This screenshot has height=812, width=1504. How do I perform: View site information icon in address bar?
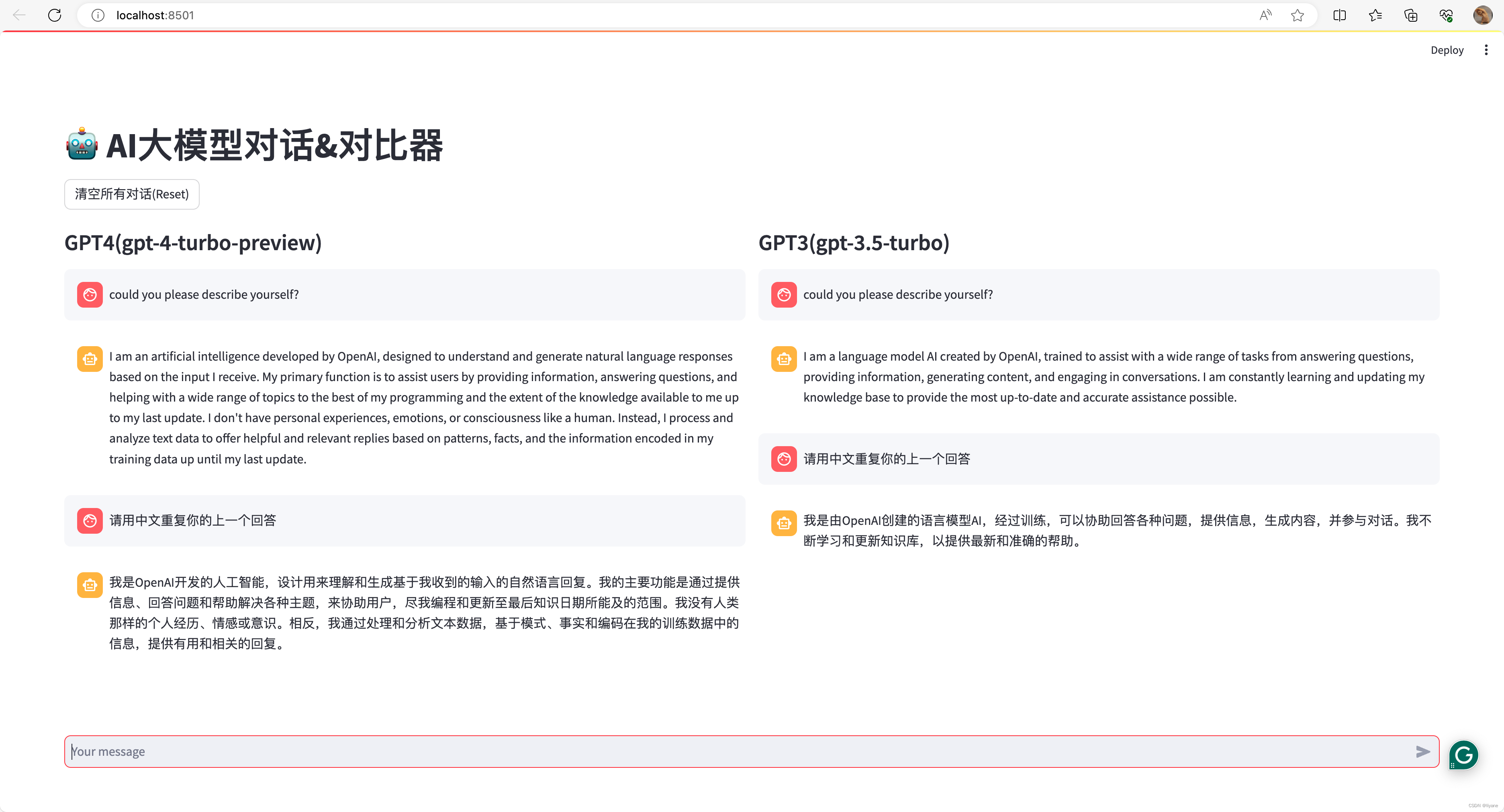98,15
